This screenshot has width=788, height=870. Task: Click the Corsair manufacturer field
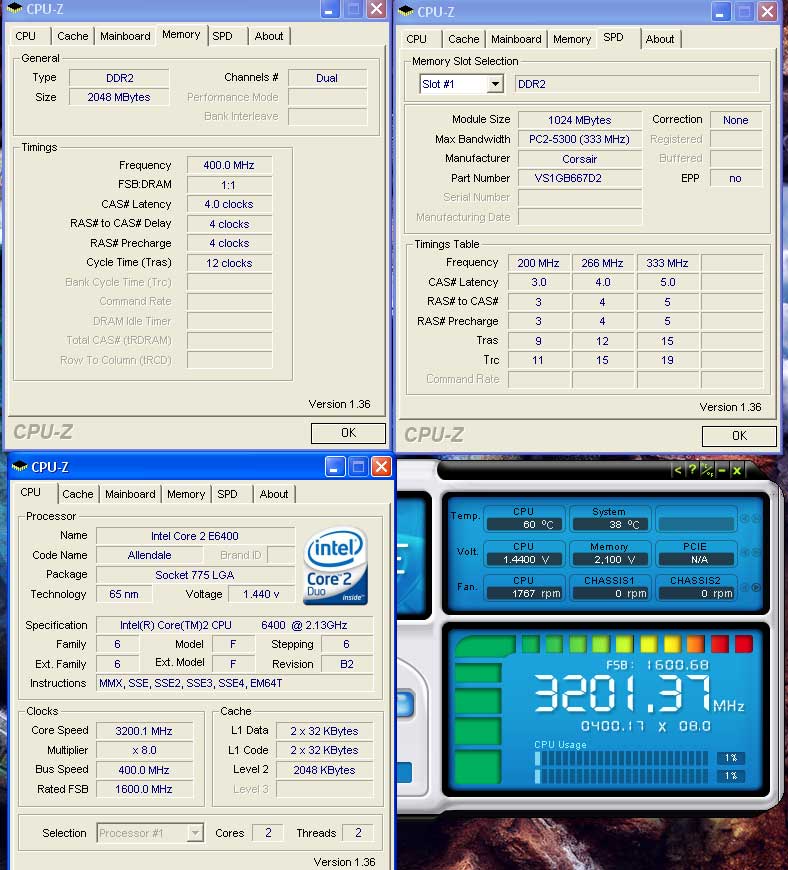580,159
